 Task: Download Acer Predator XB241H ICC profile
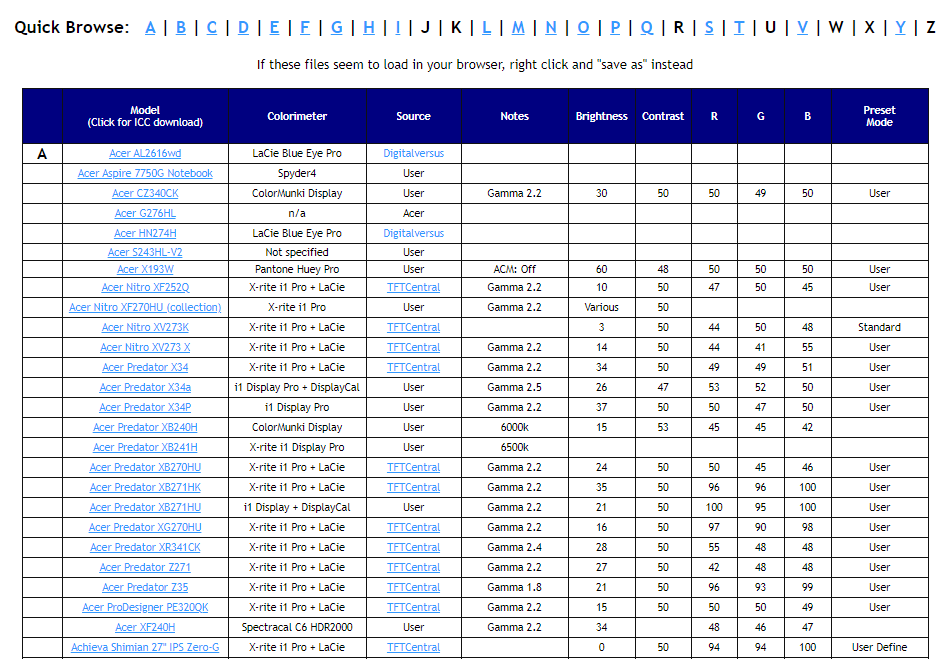click(145, 447)
